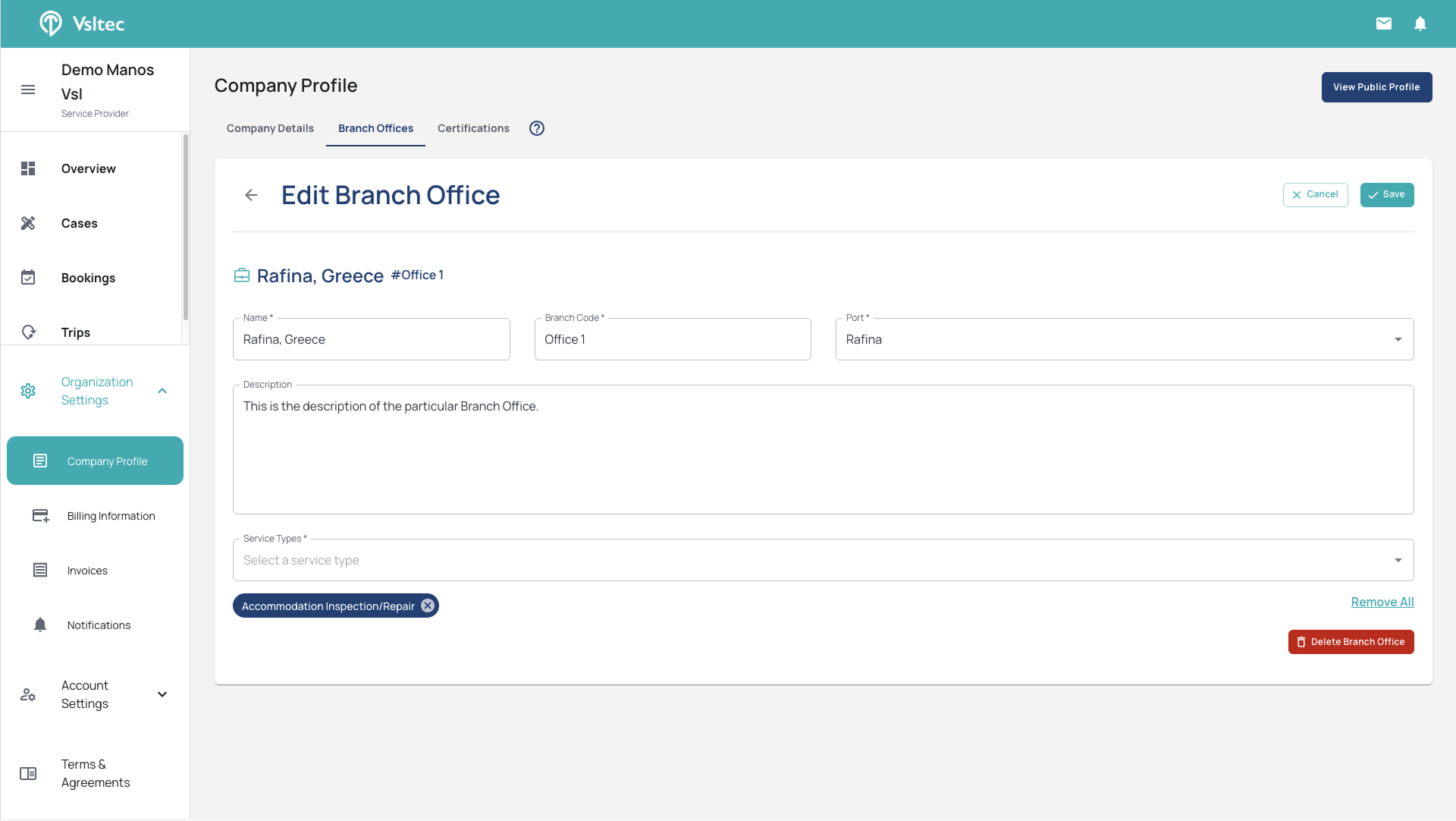Click the back arrow beside Edit Branch Office
Image resolution: width=1456 pixels, height=821 pixels.
251,195
